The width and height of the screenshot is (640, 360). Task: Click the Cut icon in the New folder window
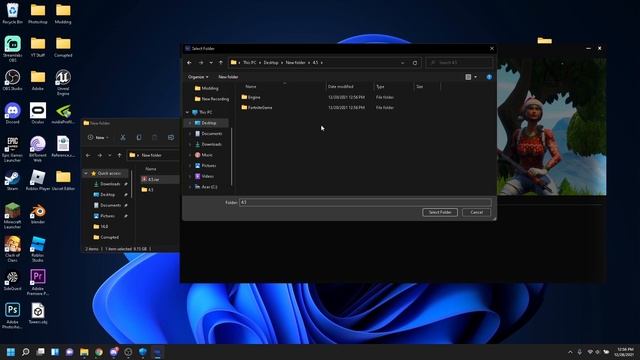(123, 138)
